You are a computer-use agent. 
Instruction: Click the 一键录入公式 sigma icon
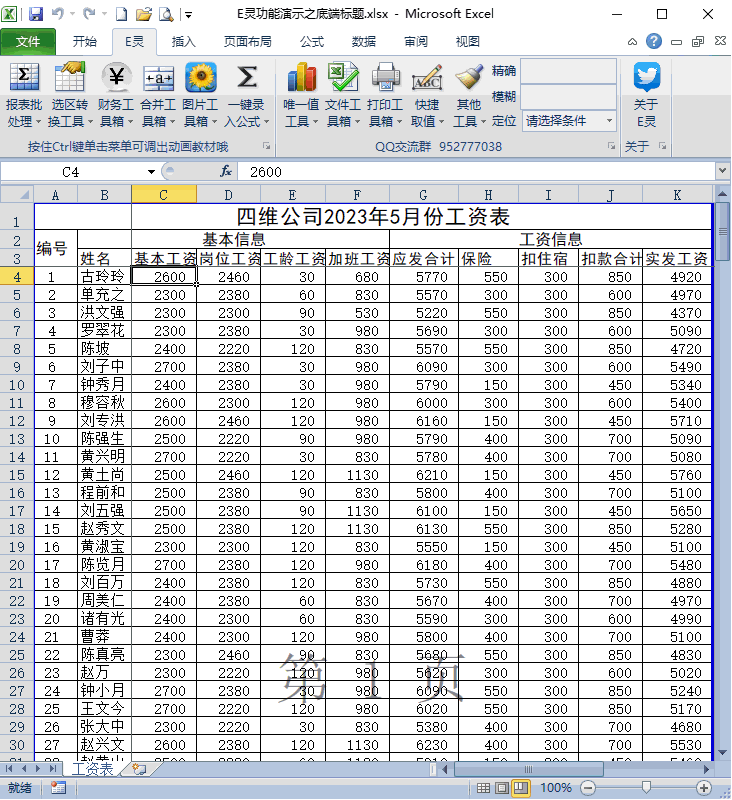pos(246,78)
